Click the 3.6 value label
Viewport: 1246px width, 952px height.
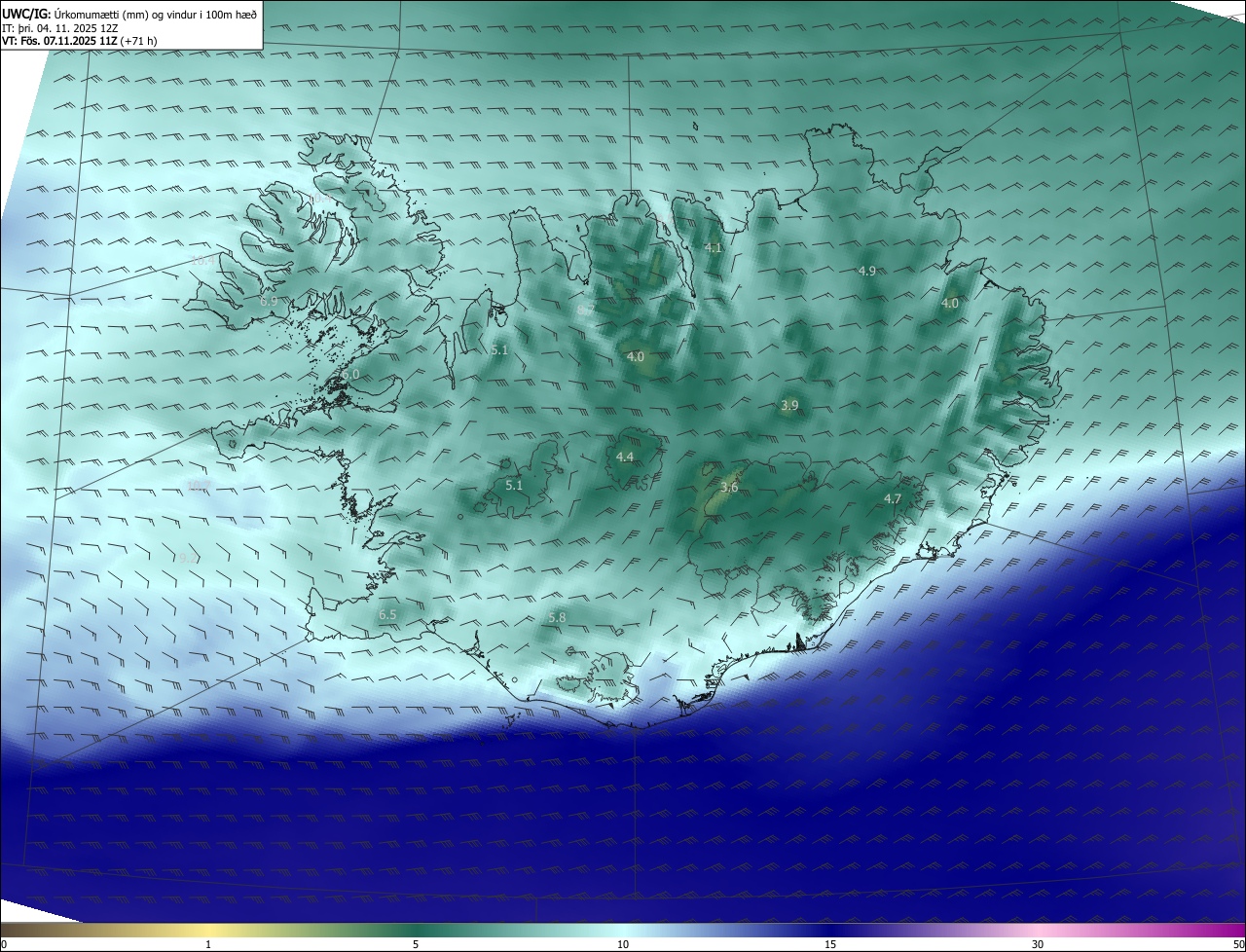point(729,488)
